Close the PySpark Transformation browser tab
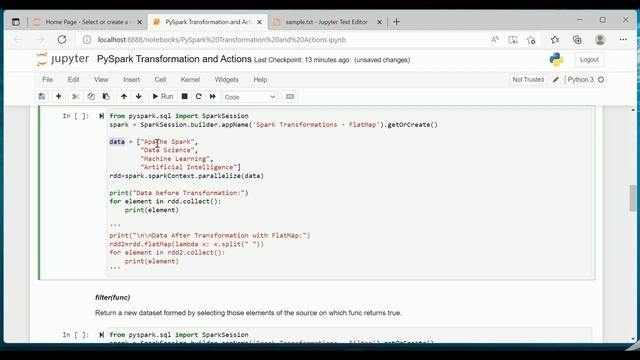This screenshot has width=640, height=360. (259, 22)
